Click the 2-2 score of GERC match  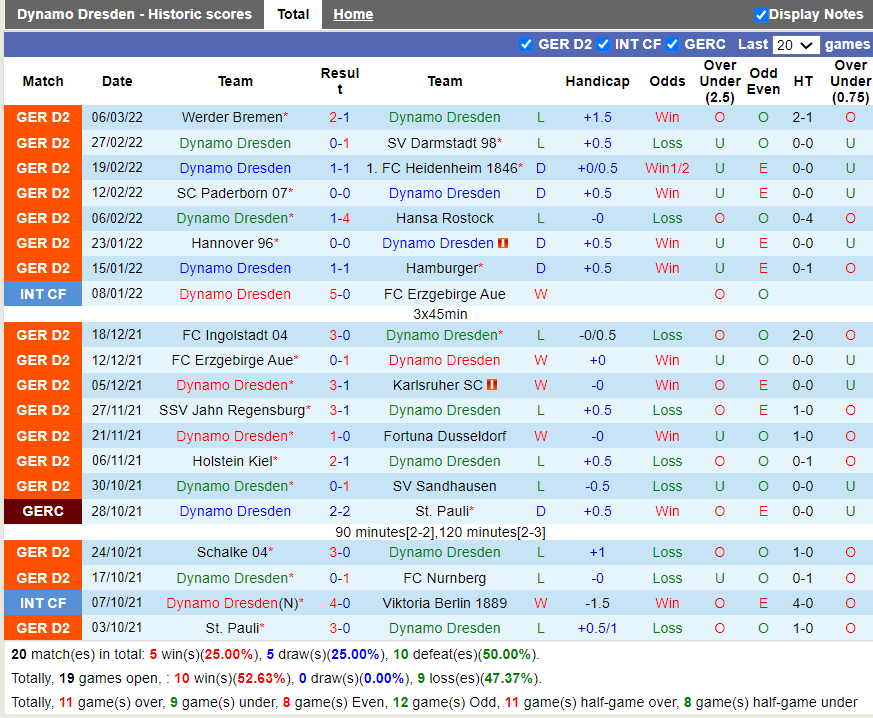(x=339, y=511)
